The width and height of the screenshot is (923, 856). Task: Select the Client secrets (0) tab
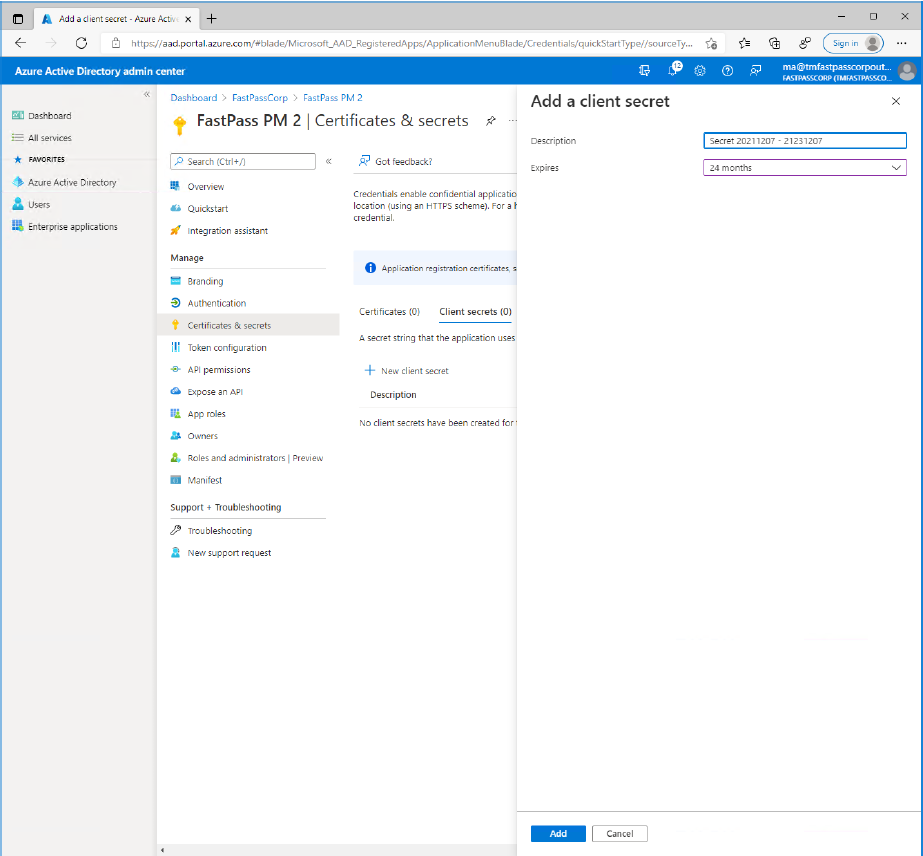point(475,312)
